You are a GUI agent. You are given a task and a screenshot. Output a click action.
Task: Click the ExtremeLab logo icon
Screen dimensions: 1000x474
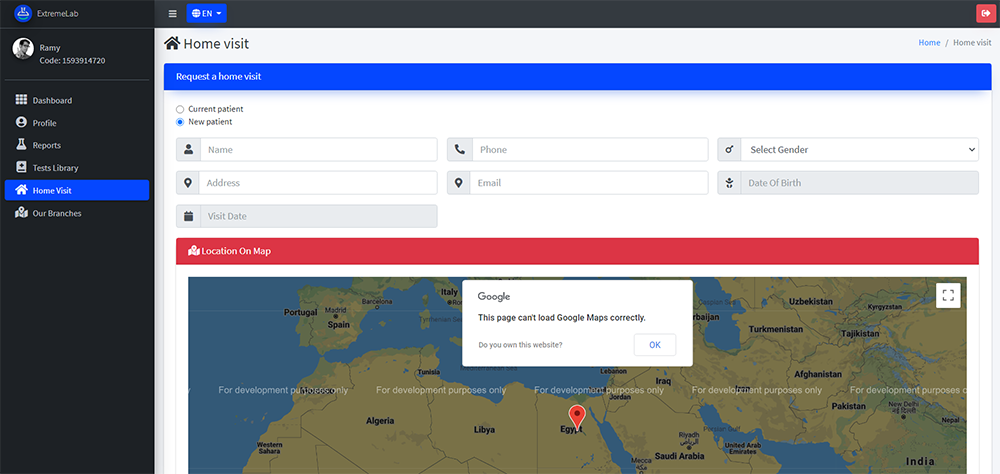23,13
